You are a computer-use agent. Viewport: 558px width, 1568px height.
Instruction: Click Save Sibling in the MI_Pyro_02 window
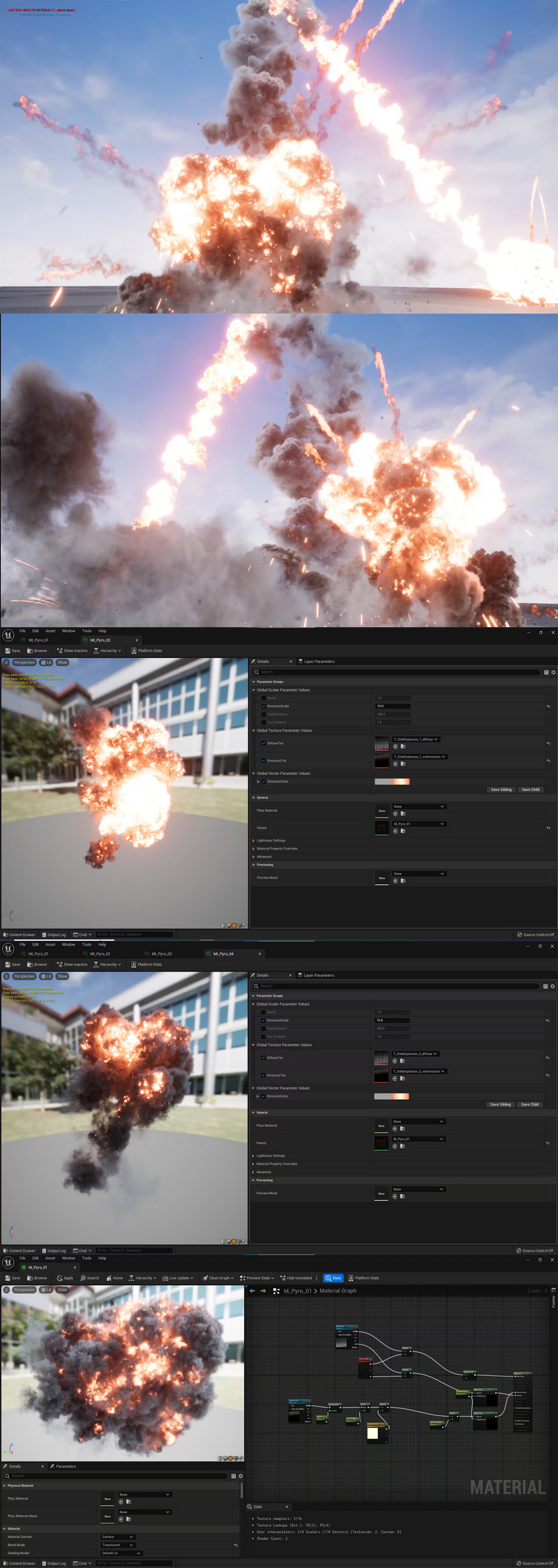501,790
